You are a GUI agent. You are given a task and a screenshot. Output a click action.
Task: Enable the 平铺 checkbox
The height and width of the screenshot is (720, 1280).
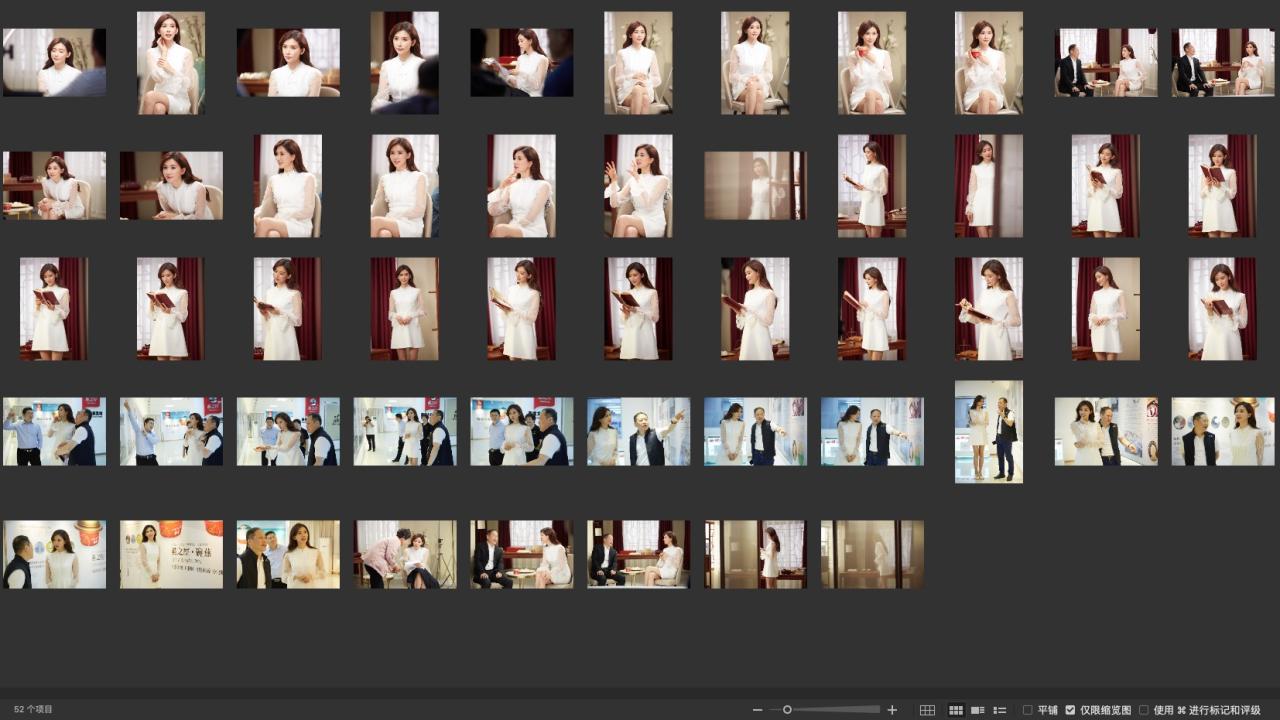click(x=1028, y=710)
